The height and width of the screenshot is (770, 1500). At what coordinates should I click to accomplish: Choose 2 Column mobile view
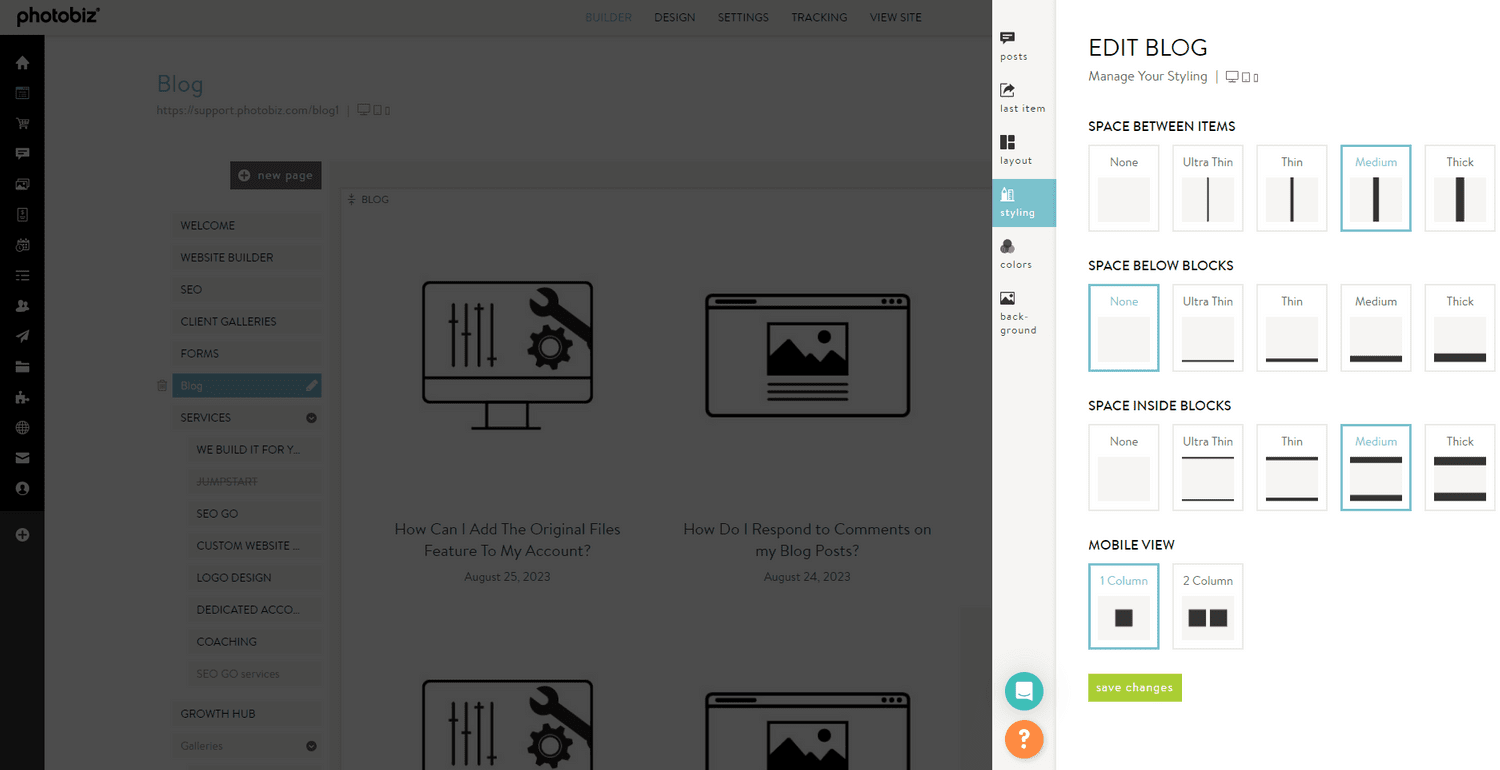pos(1207,606)
